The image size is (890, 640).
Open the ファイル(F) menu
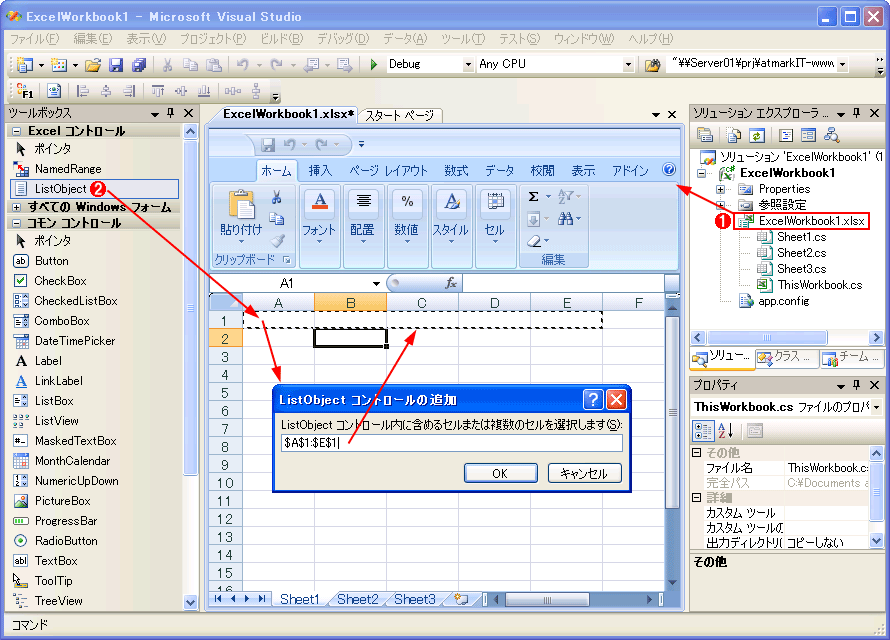point(35,39)
